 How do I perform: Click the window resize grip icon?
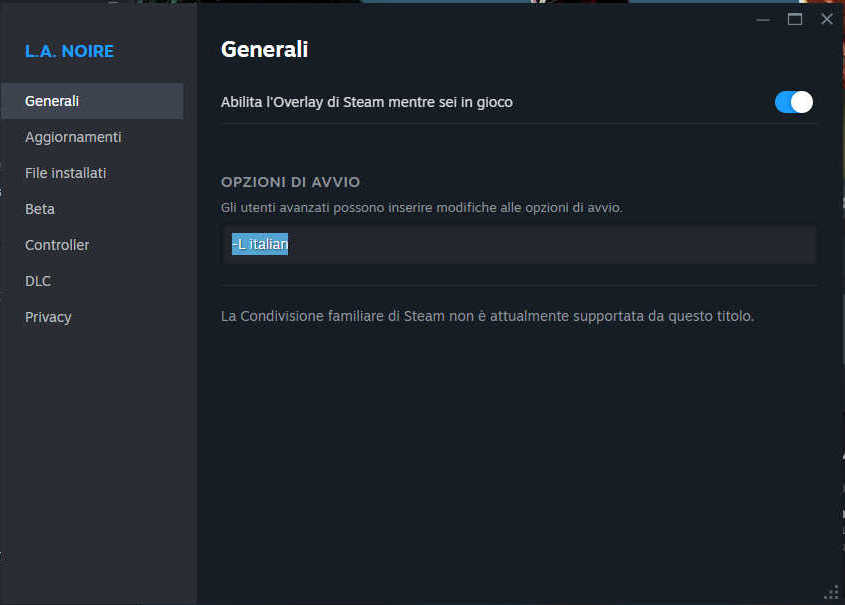[832, 592]
